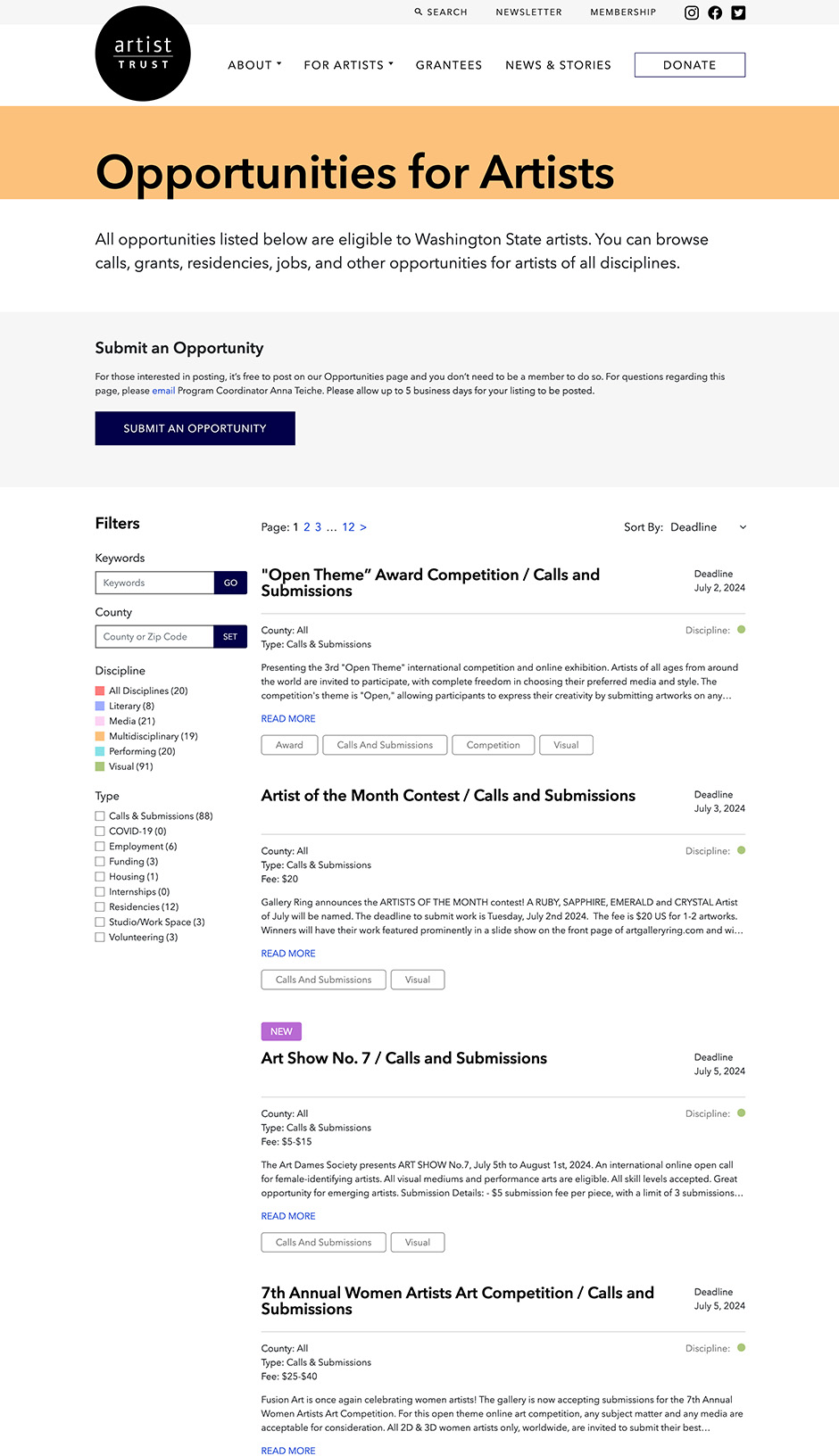
Task: Tick the Internships type checkbox
Action: click(100, 892)
